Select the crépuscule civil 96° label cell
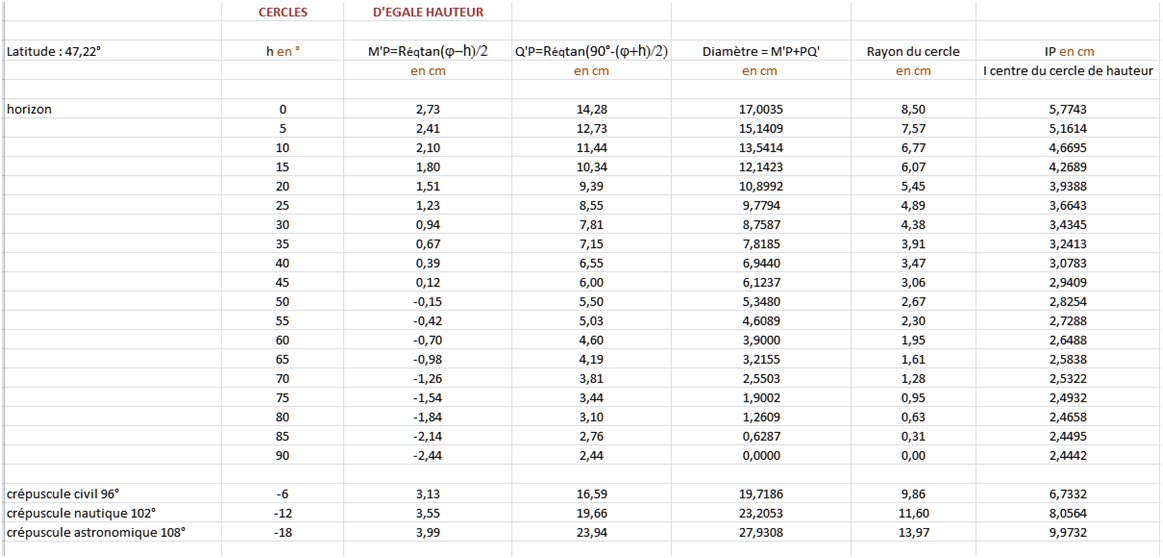This screenshot has height=558, width=1163. (63, 494)
